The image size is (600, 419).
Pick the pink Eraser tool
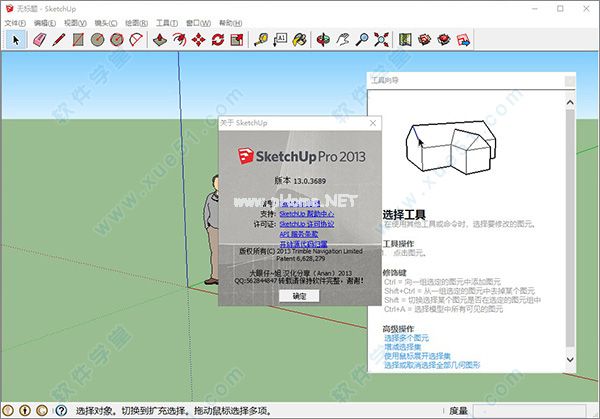click(39, 40)
